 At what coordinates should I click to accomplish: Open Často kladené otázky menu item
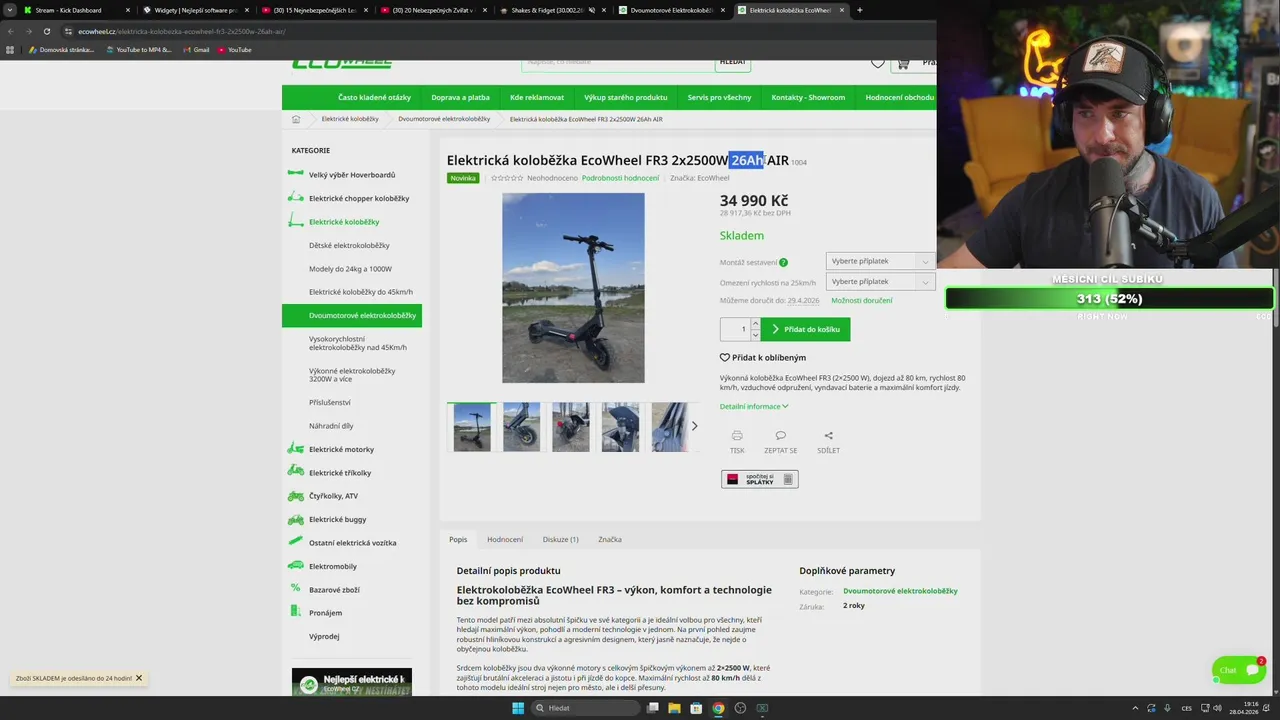pos(374,97)
